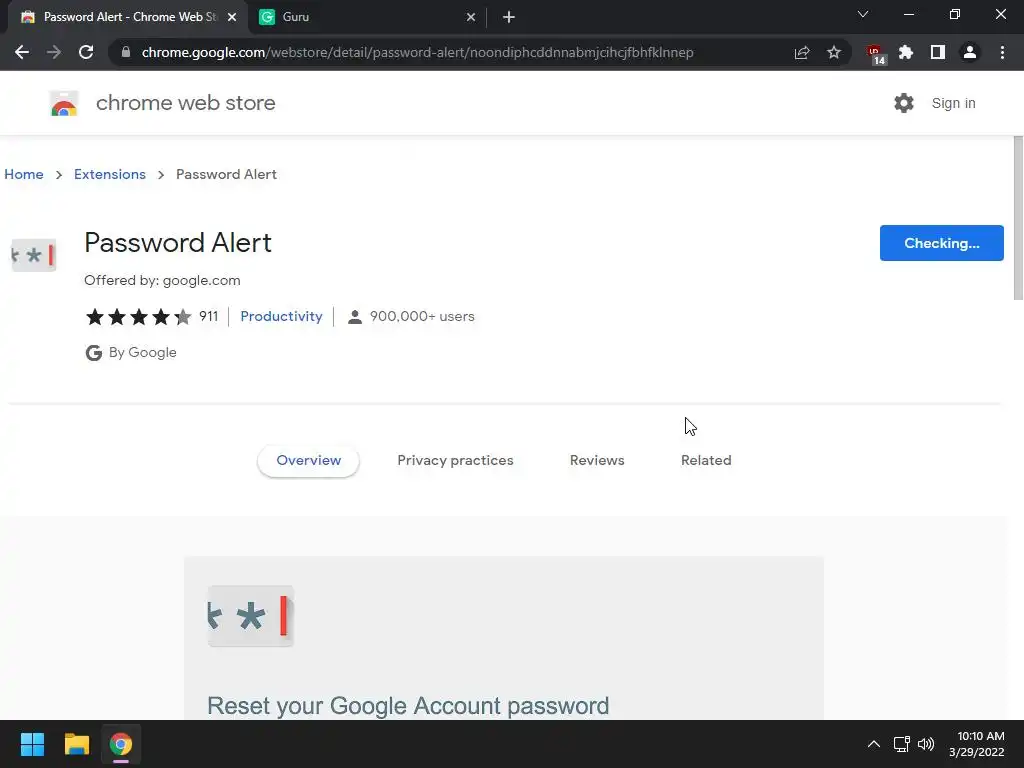This screenshot has height=768, width=1024.
Task: Click the uBlock extension icon in toolbar
Action: click(875, 53)
